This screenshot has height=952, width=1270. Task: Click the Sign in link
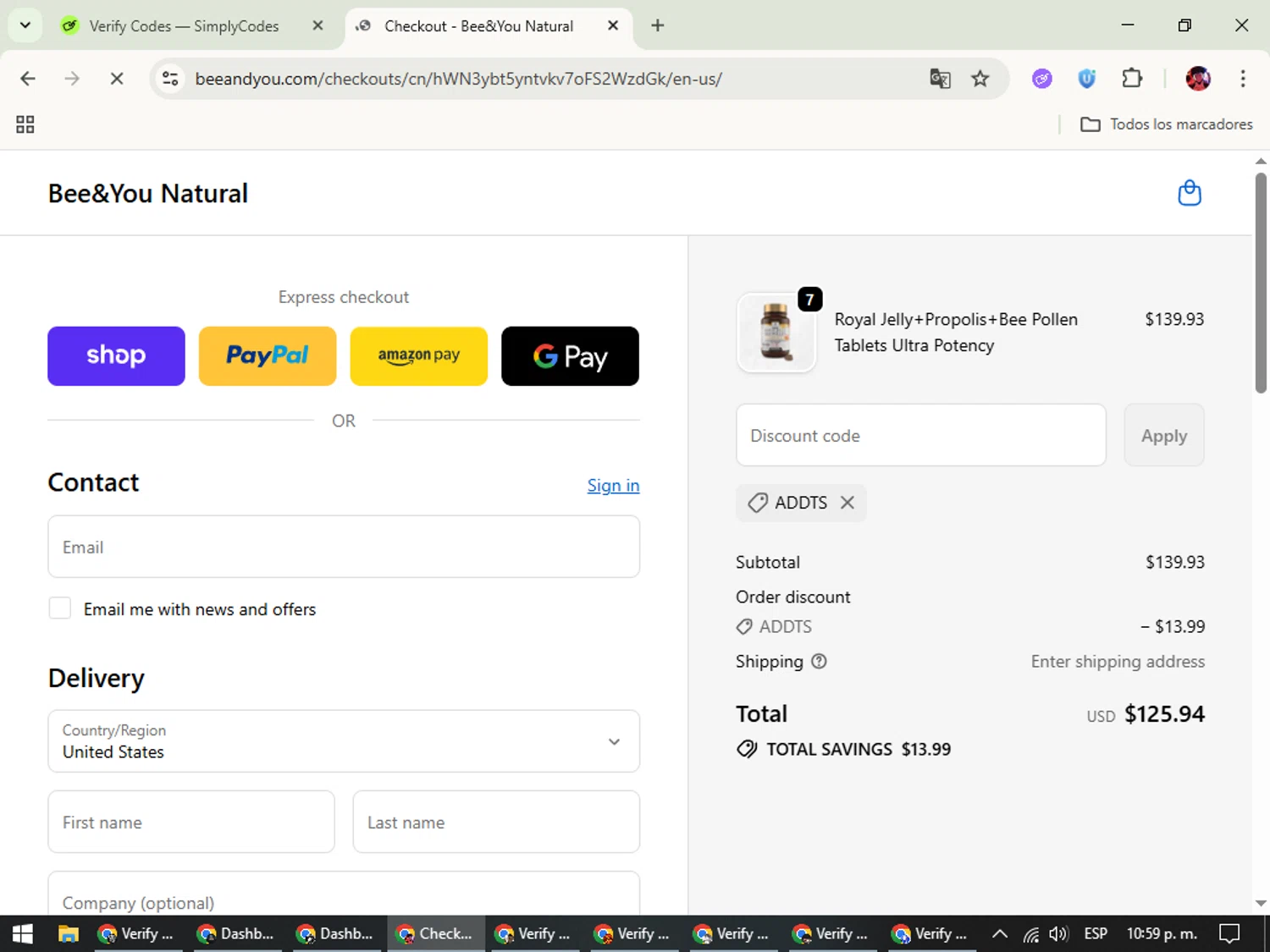(x=613, y=486)
